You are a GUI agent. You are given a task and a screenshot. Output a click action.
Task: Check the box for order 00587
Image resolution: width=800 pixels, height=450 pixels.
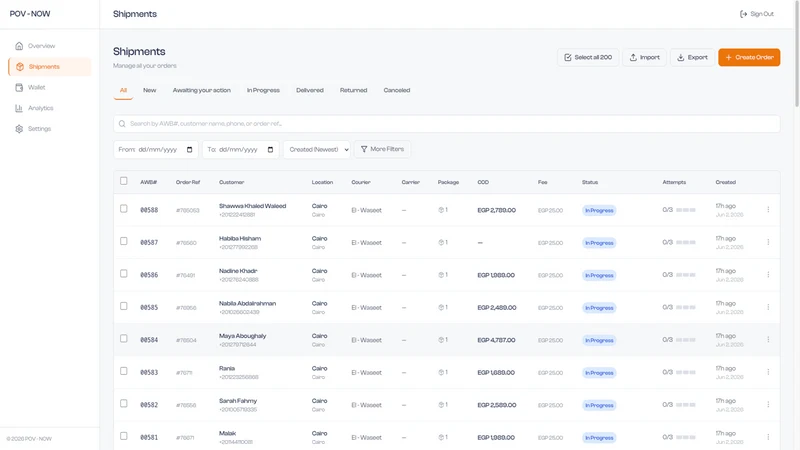coord(123,241)
